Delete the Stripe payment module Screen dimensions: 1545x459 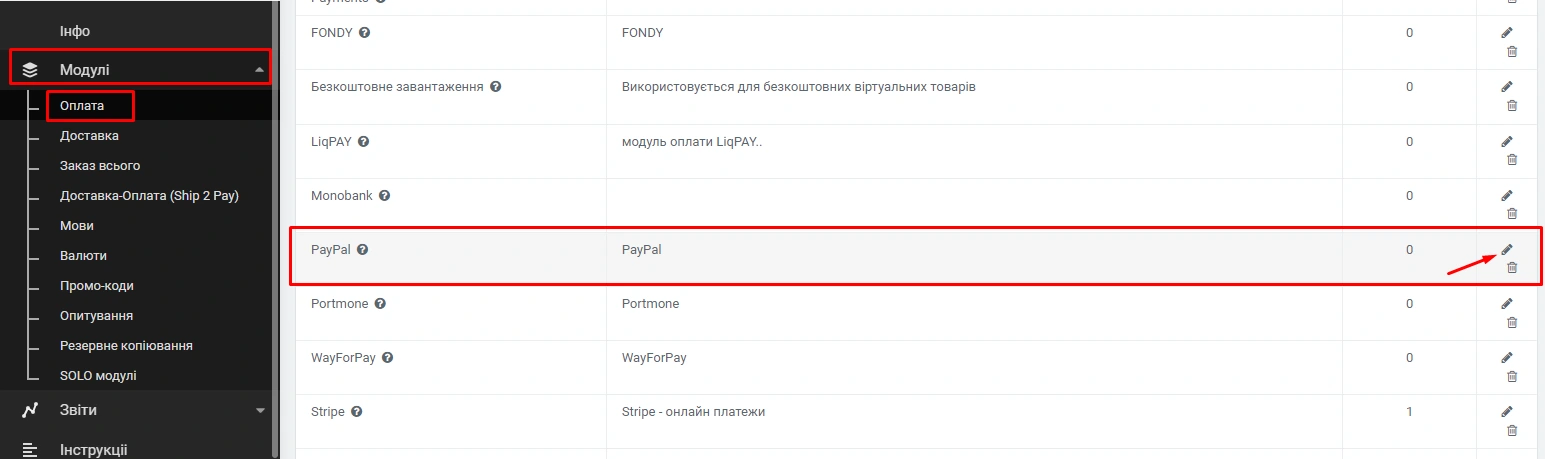click(x=1511, y=430)
